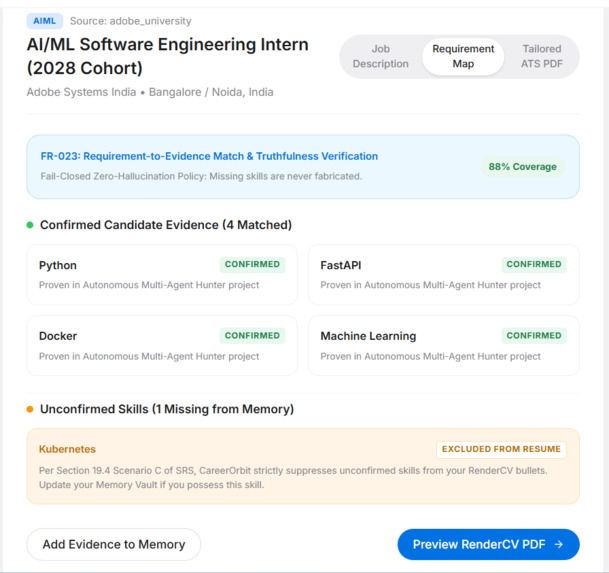Click the FR-023 Requirement-to-Evidence Match heading
The height and width of the screenshot is (573, 609).
point(209,156)
